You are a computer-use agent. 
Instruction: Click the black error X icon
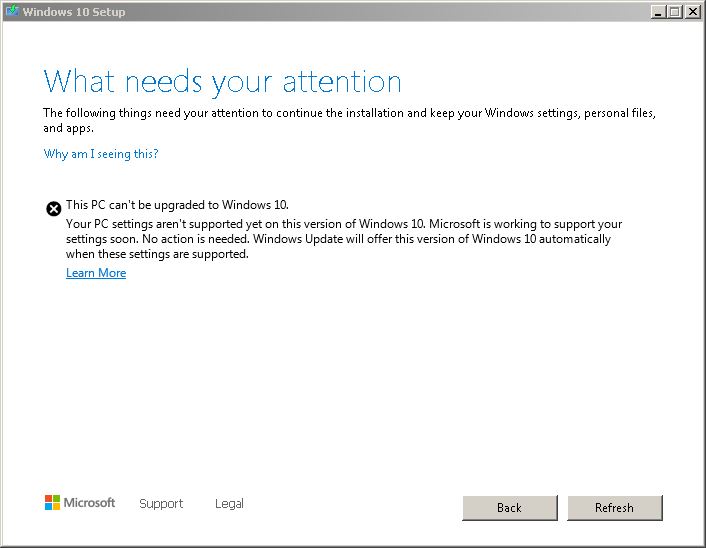pos(54,208)
